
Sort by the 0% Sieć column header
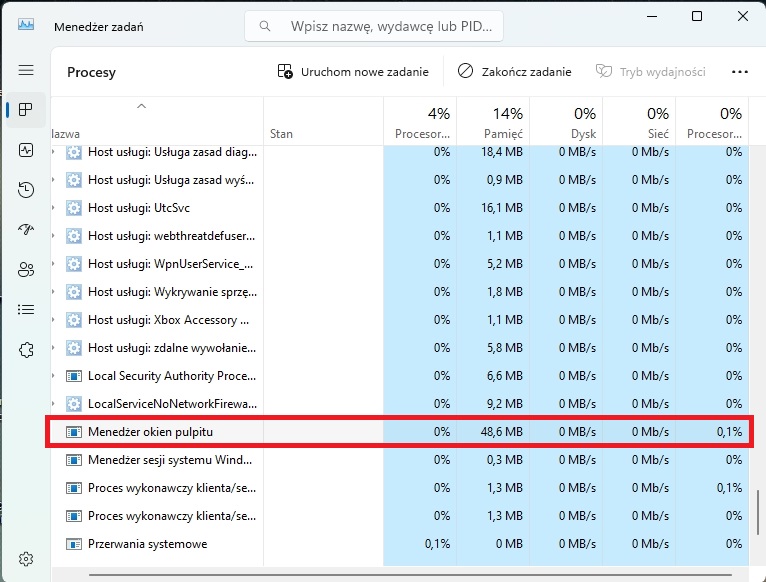639,121
